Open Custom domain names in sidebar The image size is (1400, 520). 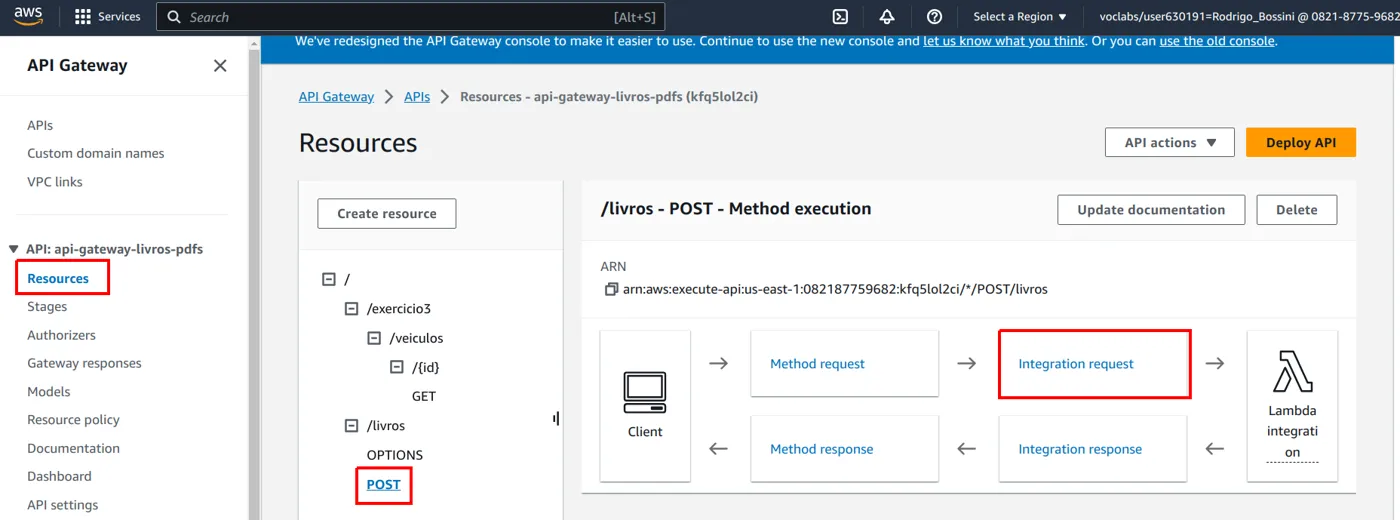coord(96,154)
